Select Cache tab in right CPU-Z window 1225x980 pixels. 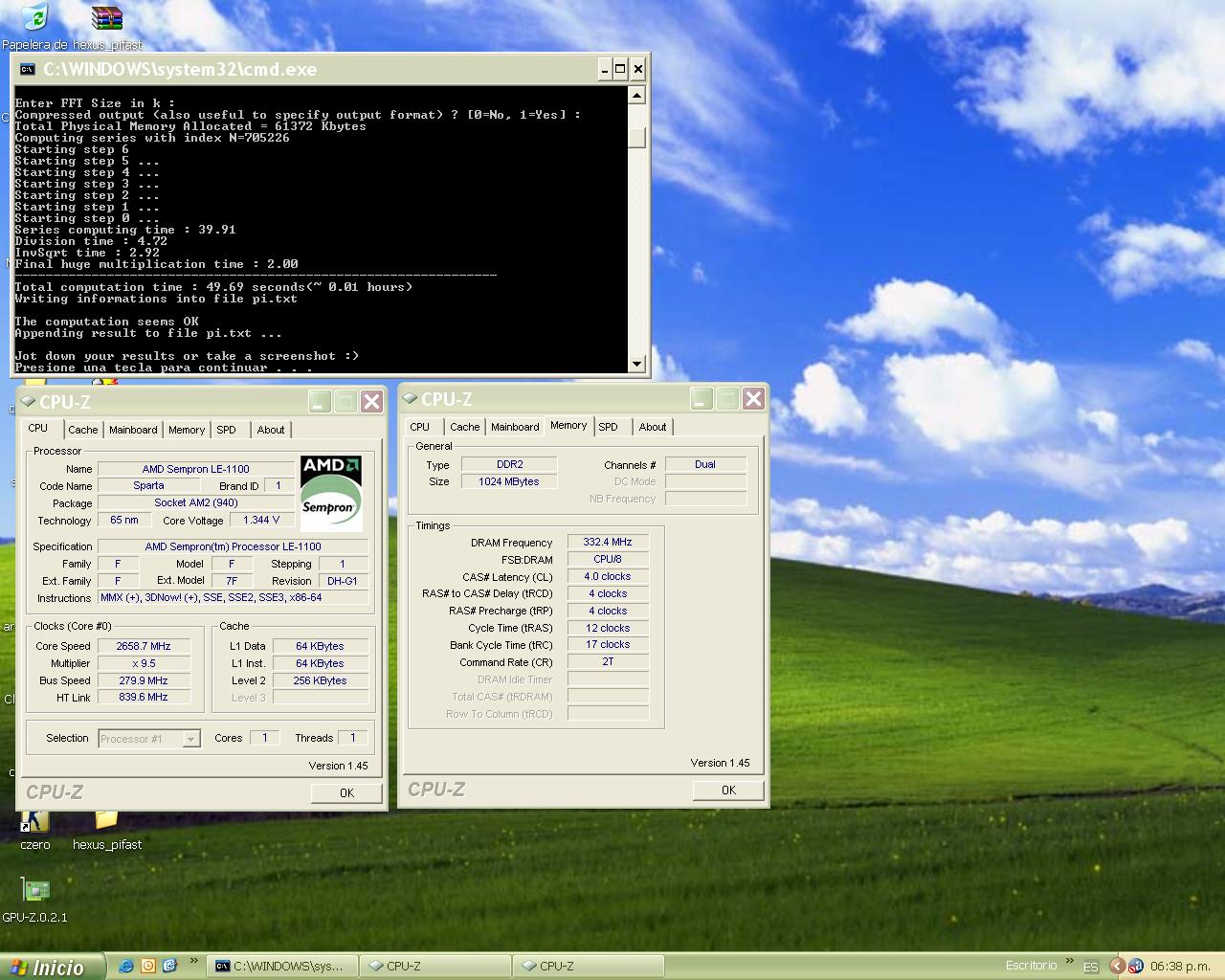(x=465, y=427)
